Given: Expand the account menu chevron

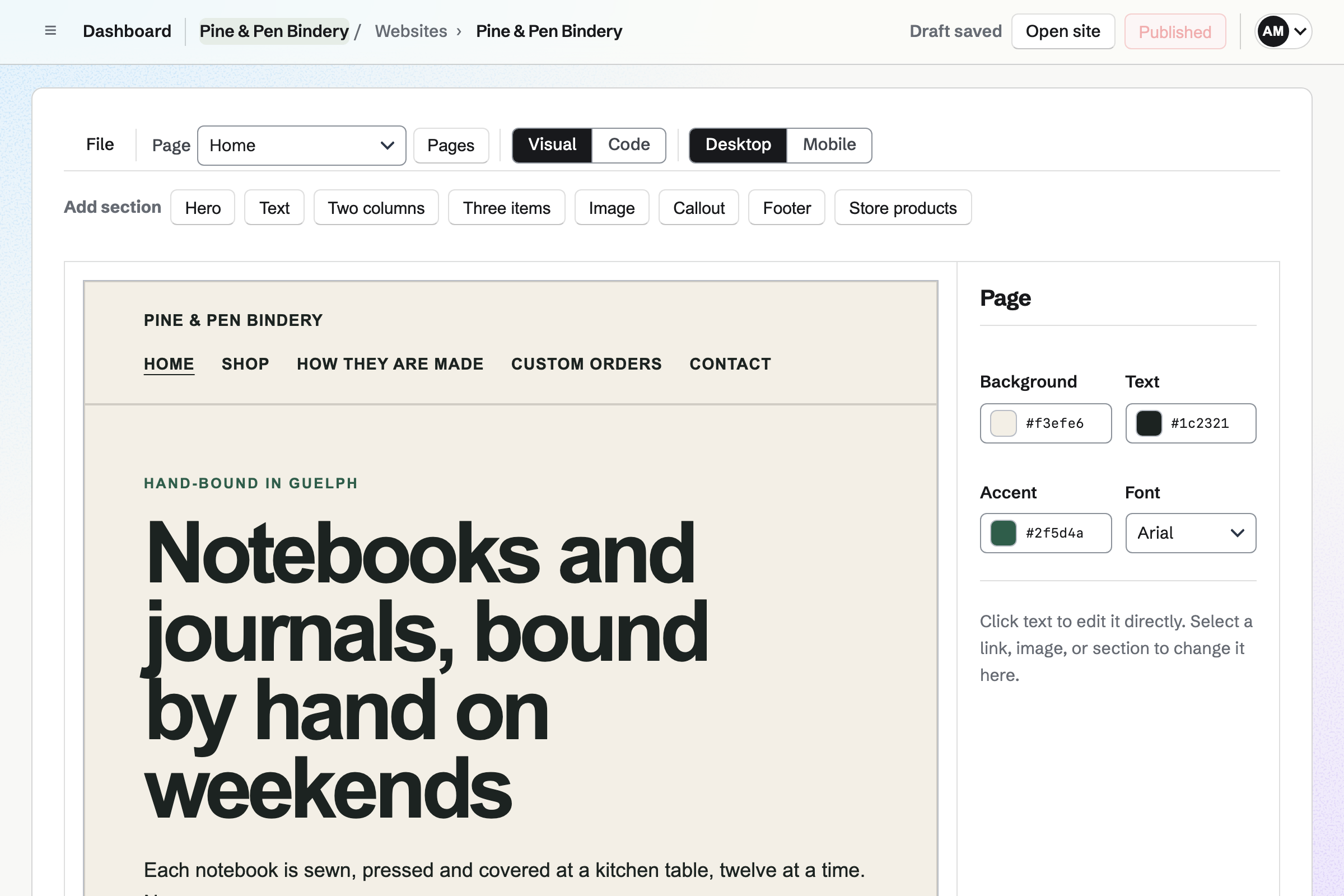Looking at the screenshot, I should coord(1300,31).
